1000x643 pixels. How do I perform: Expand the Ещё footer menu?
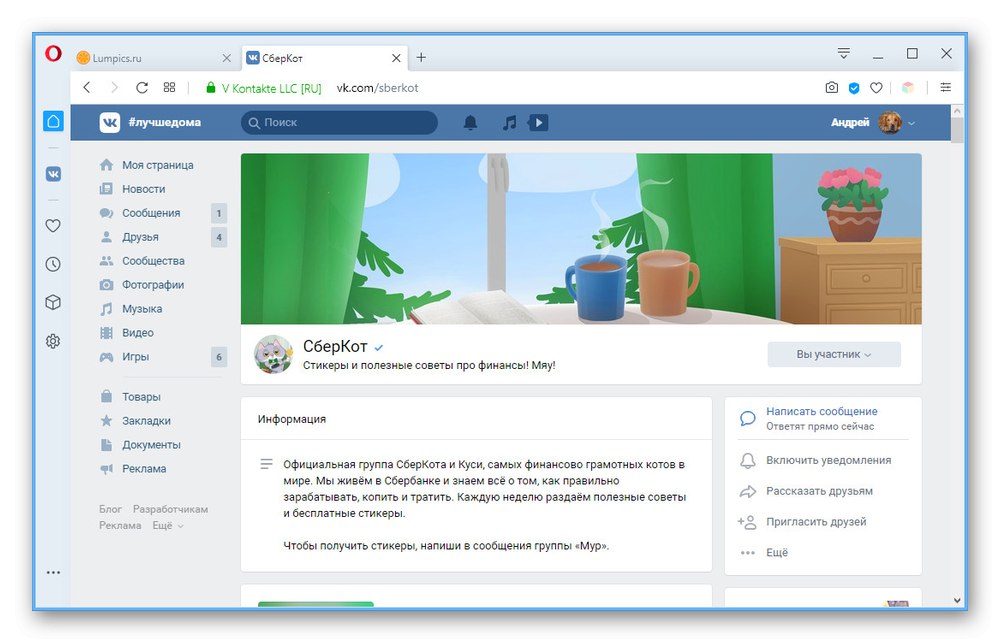click(x=168, y=526)
